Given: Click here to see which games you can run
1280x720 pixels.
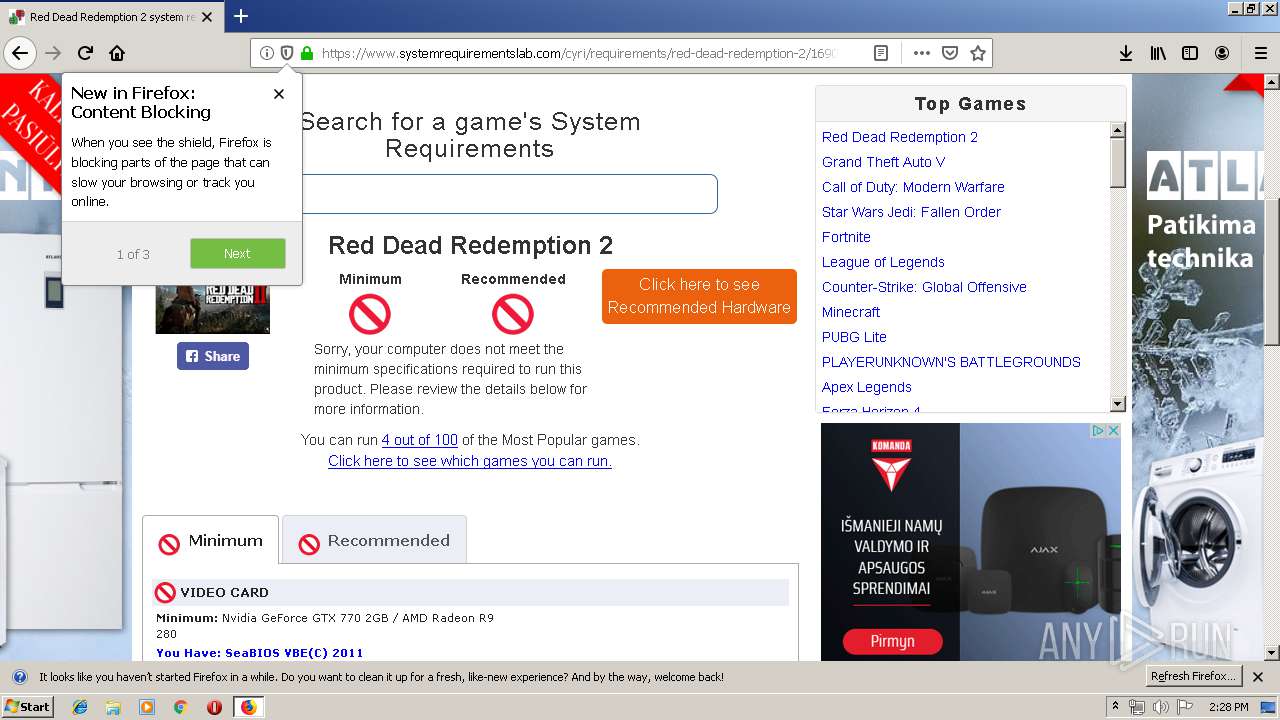Looking at the screenshot, I should (470, 461).
